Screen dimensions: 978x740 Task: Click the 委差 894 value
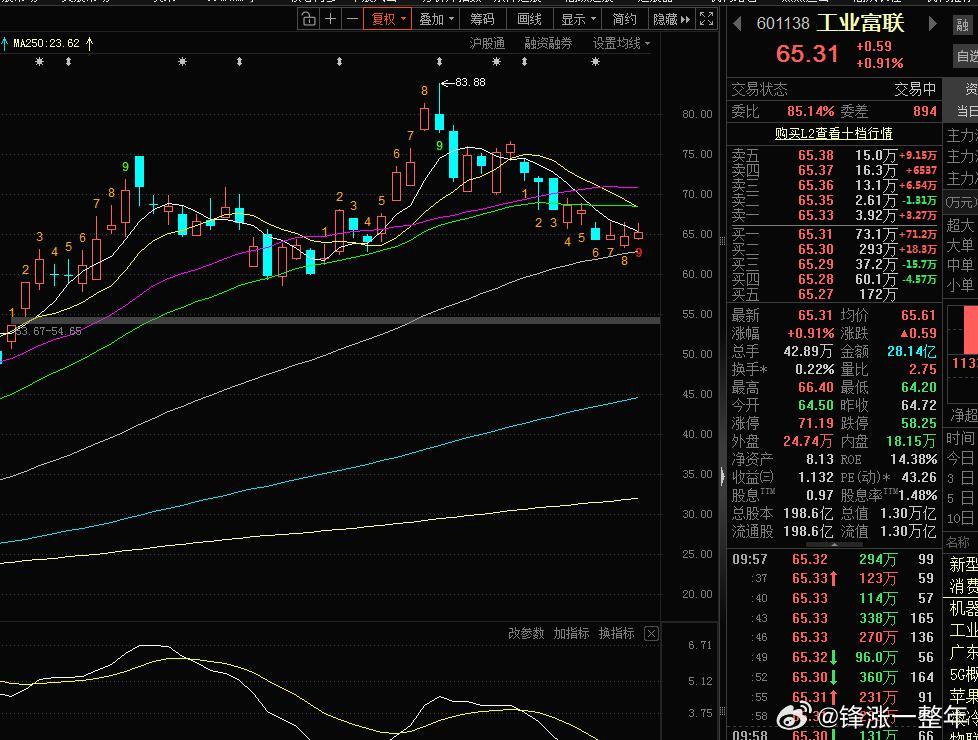tap(924, 112)
